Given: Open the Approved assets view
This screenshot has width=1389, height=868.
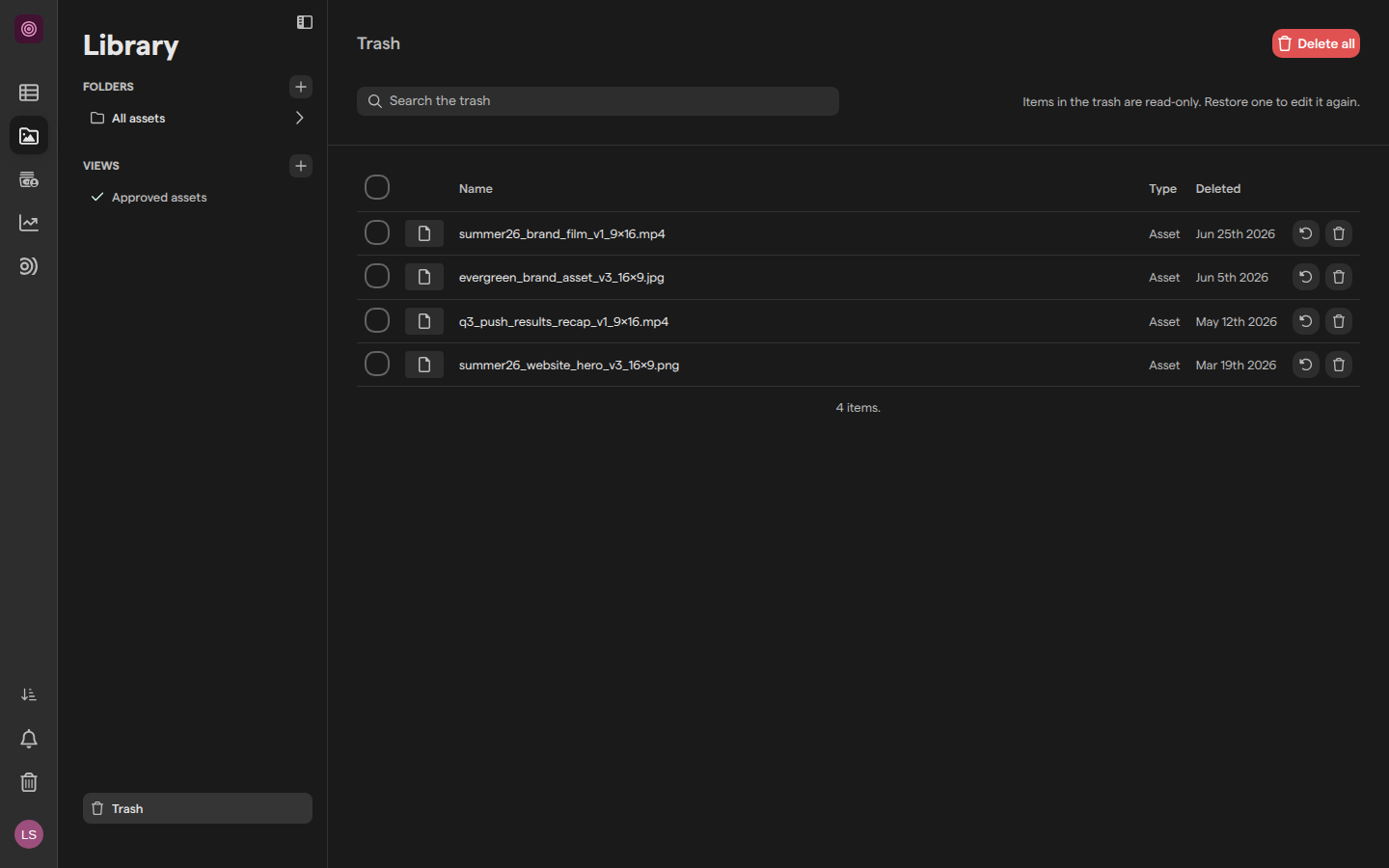Looking at the screenshot, I should [197, 197].
